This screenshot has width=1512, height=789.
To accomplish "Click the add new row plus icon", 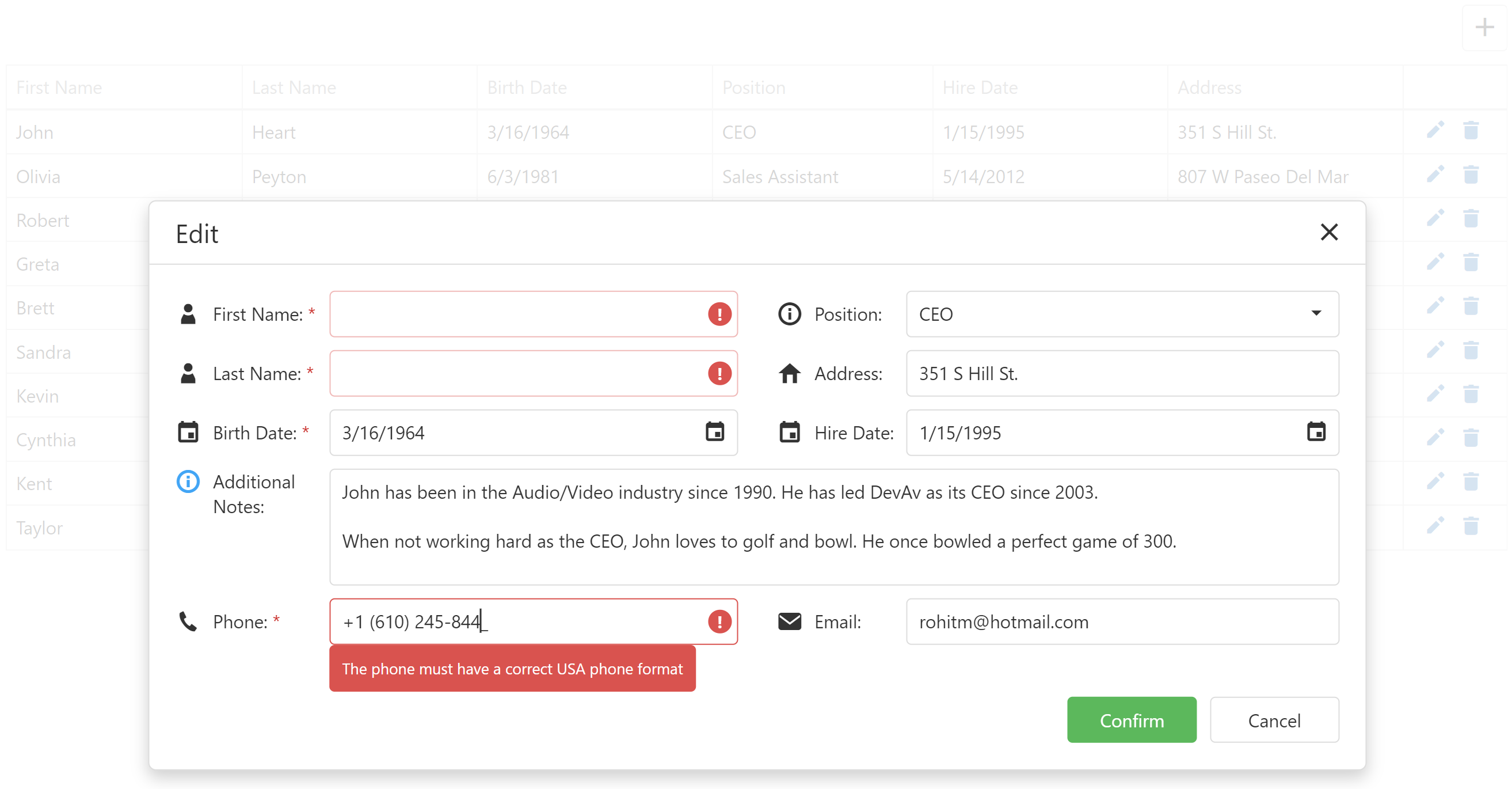I will tap(1484, 28).
